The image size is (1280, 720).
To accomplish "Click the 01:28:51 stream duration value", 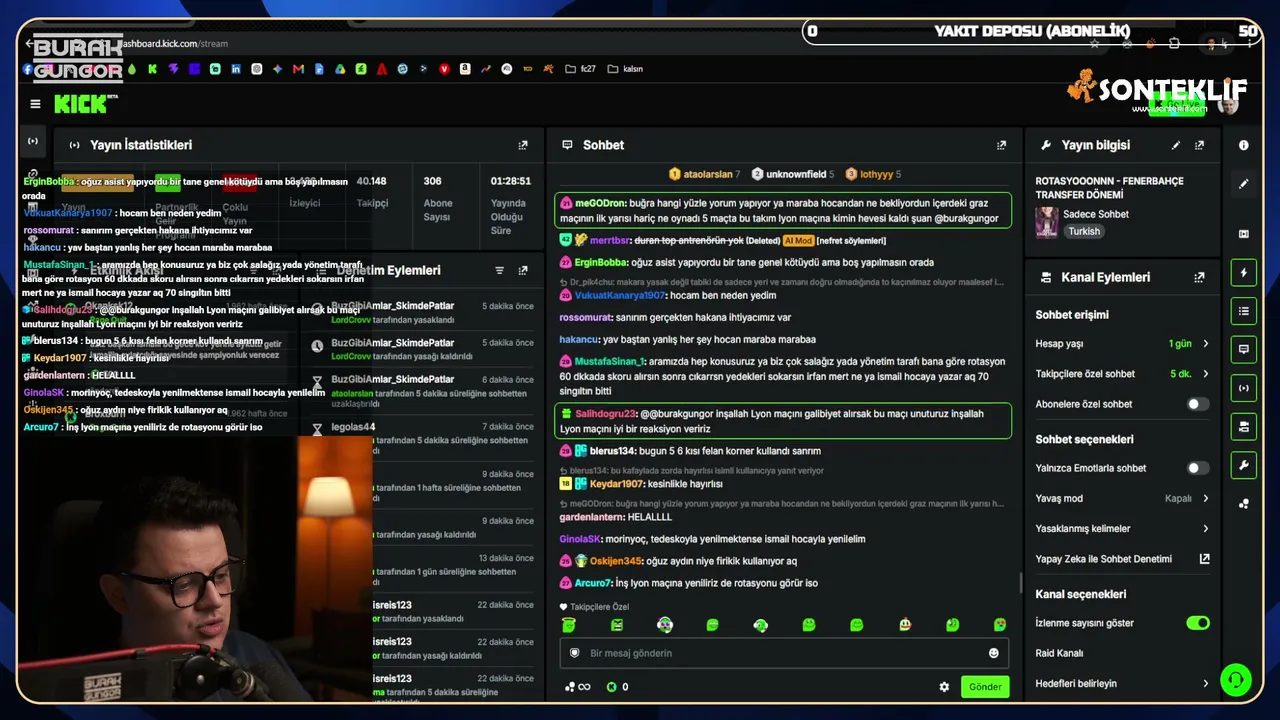I will click(510, 182).
